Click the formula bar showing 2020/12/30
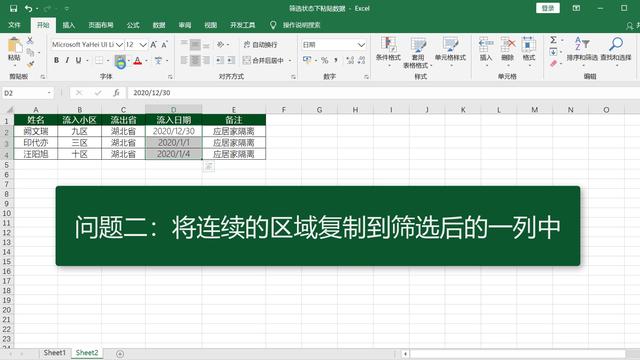 [x=384, y=93]
